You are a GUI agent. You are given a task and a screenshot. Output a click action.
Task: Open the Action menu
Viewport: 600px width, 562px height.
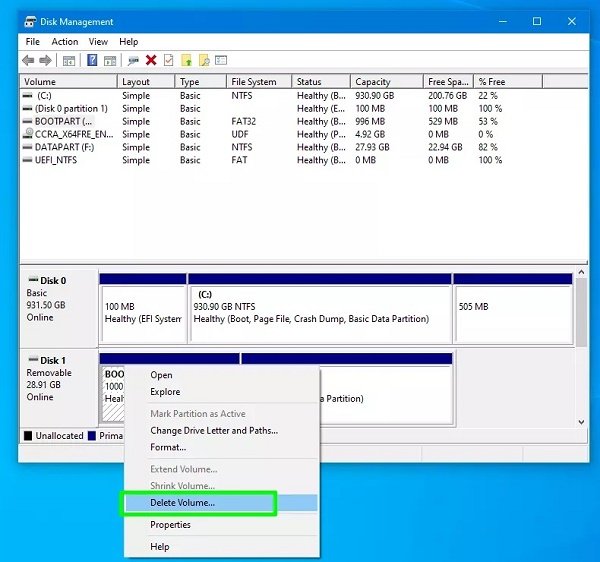[65, 42]
